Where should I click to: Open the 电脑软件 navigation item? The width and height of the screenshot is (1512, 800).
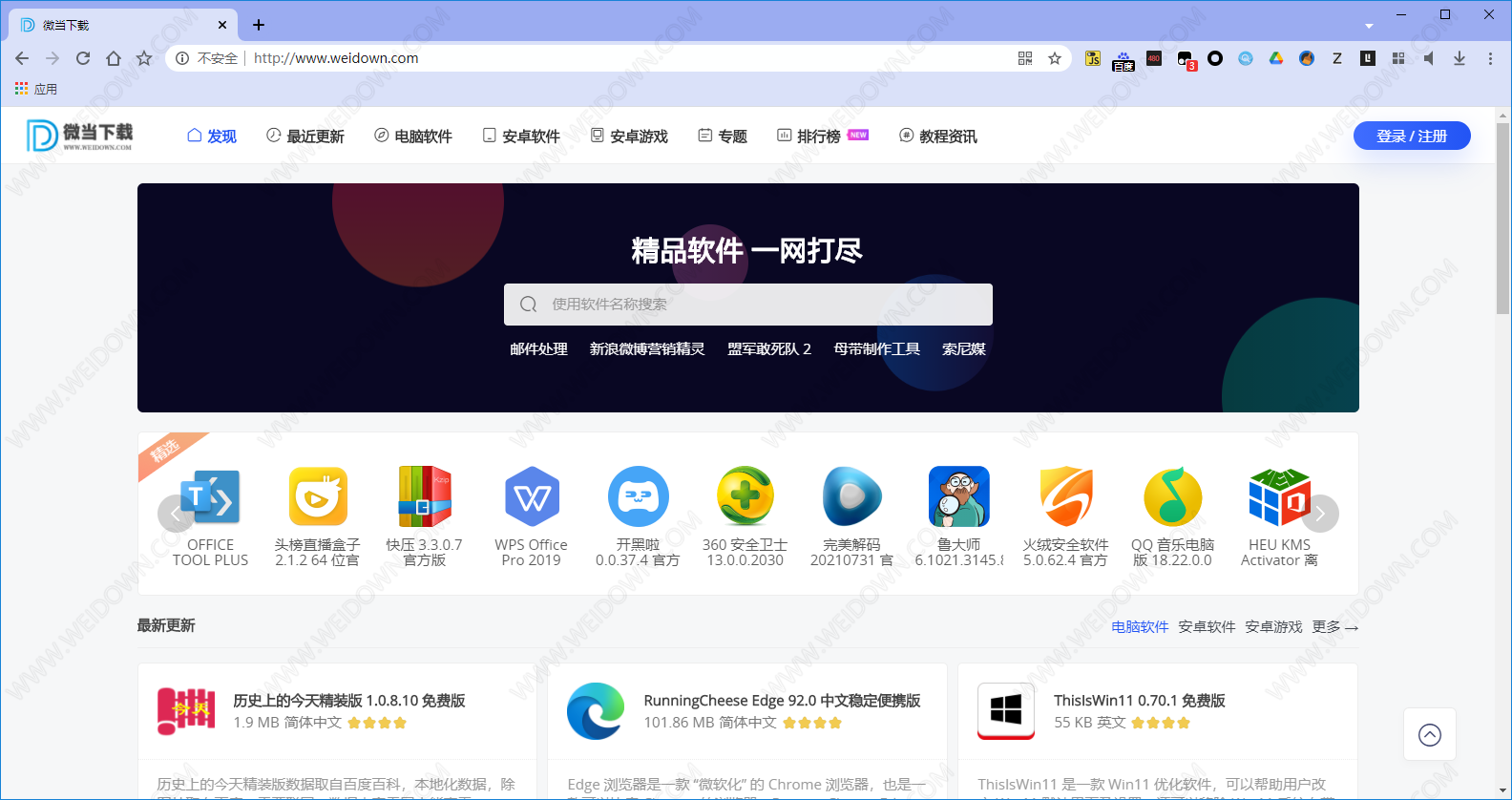(x=412, y=136)
